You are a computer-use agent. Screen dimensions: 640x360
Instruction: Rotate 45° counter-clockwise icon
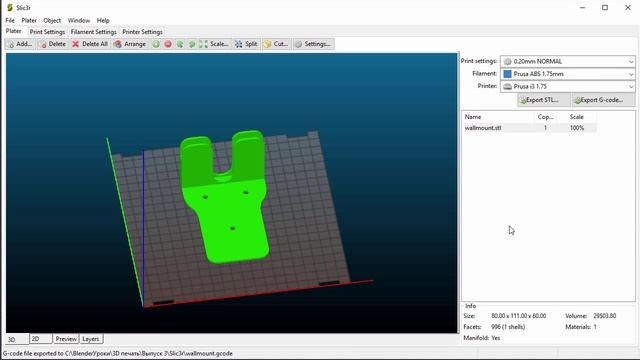click(180, 44)
